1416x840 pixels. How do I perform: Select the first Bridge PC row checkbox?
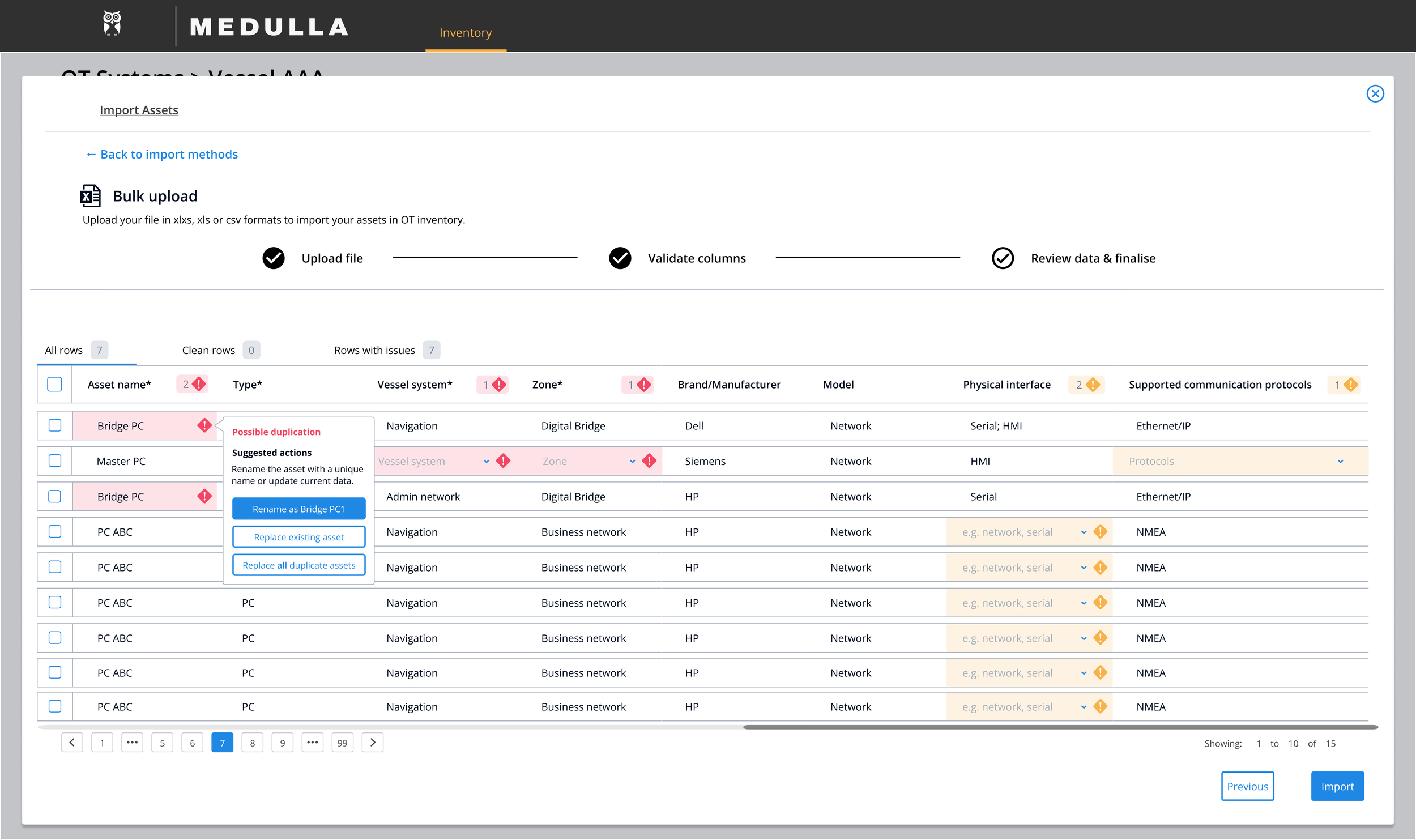(55, 425)
